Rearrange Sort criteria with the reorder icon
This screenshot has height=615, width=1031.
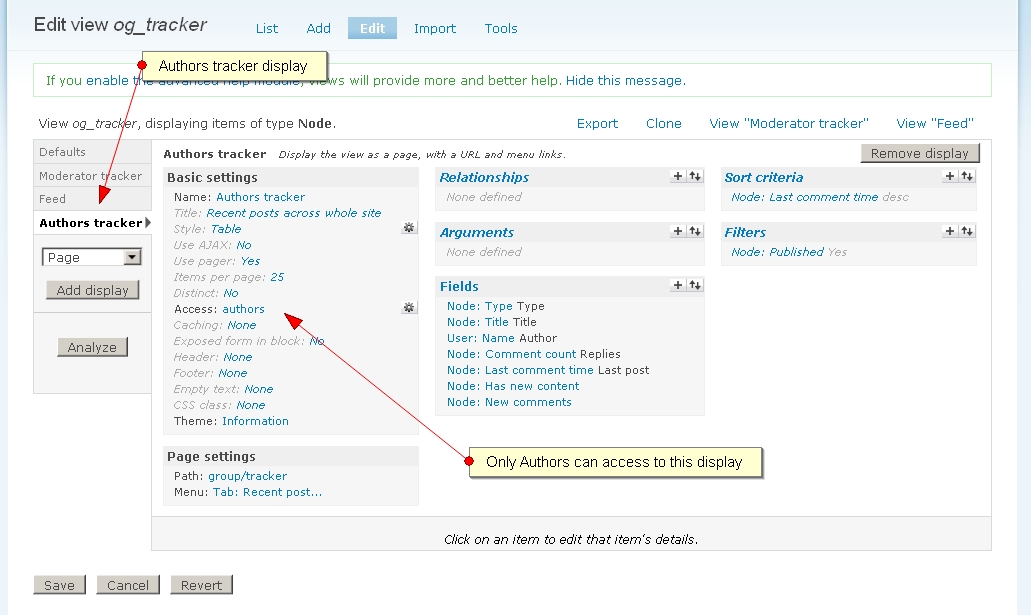point(967,176)
